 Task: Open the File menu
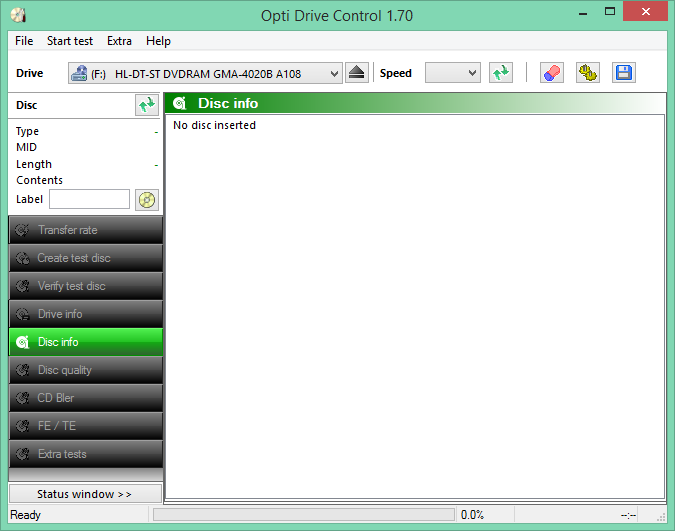[x=24, y=41]
